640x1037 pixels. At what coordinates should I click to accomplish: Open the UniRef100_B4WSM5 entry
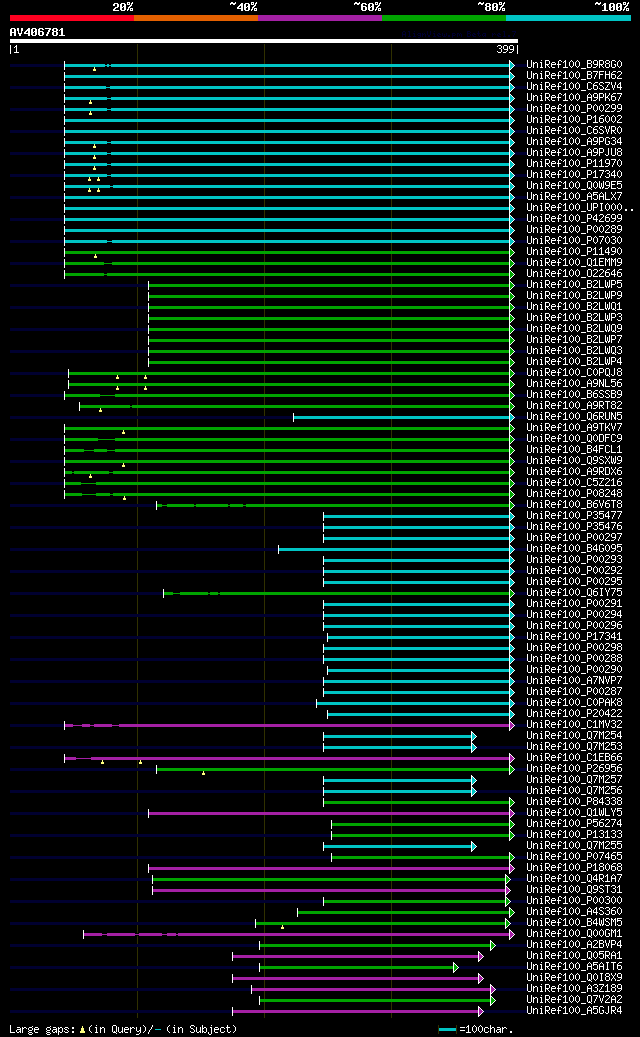574,921
